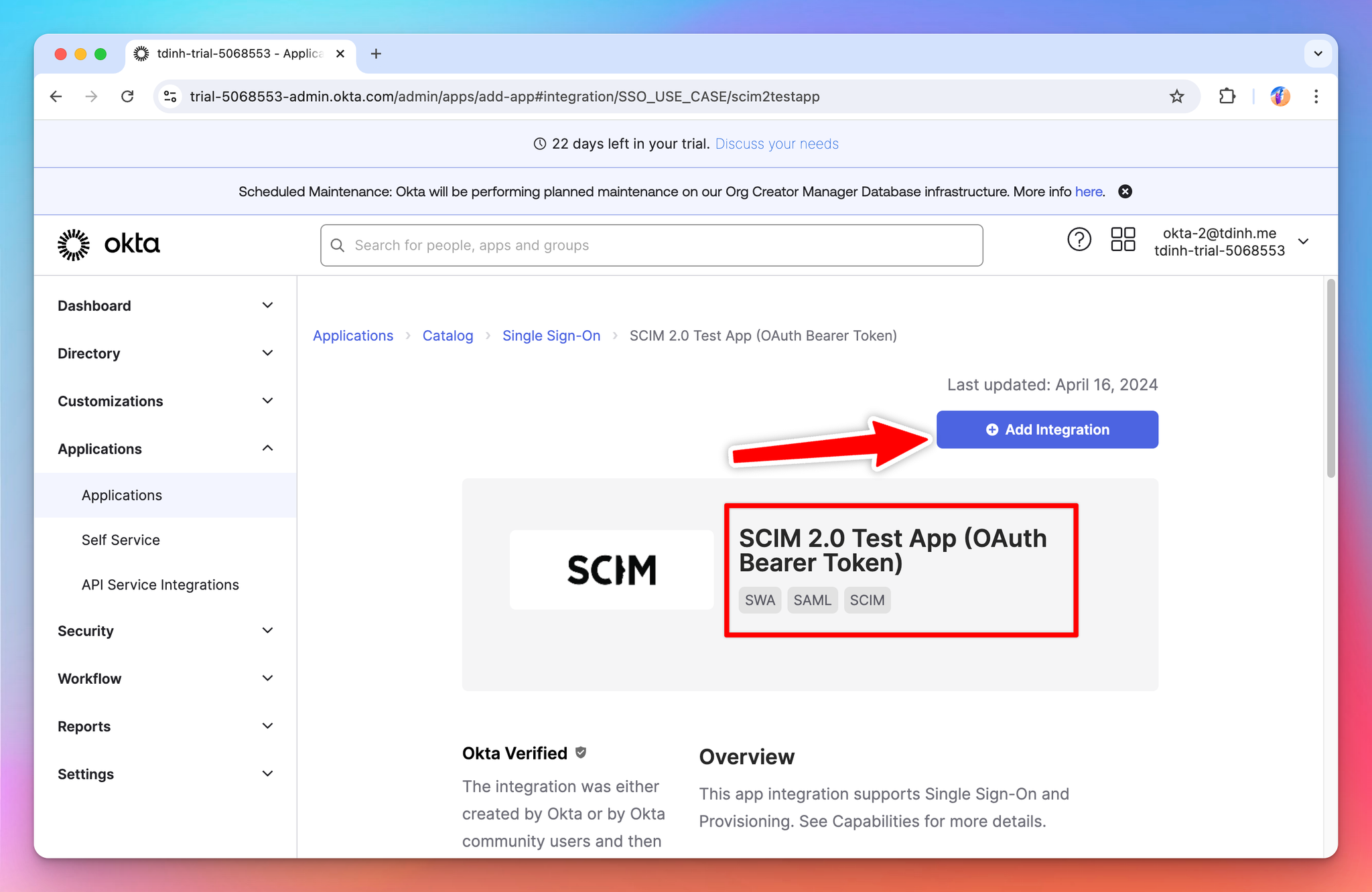Click the browser address bar URL
The image size is (1372, 892).
[x=505, y=96]
